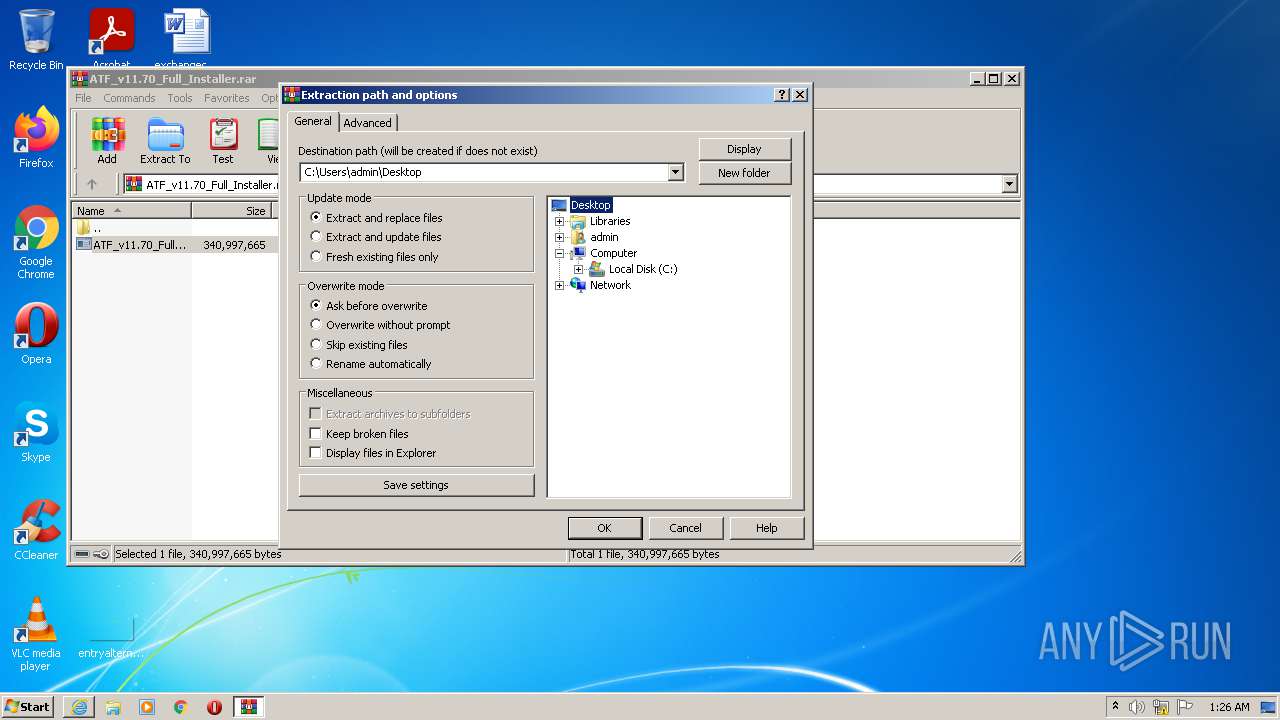Open Internet Explorer from taskbar
This screenshot has height=720, width=1280.
click(79, 707)
